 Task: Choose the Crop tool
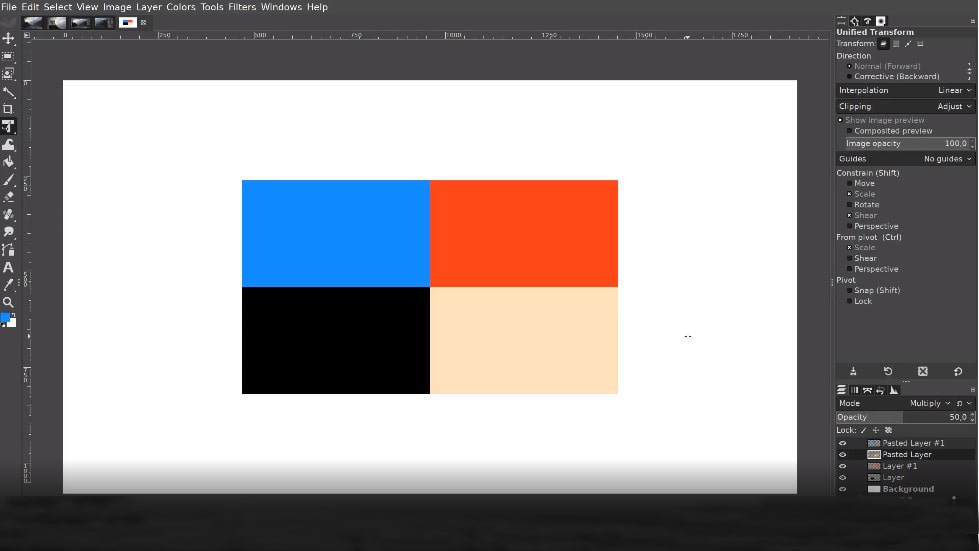click(8, 109)
